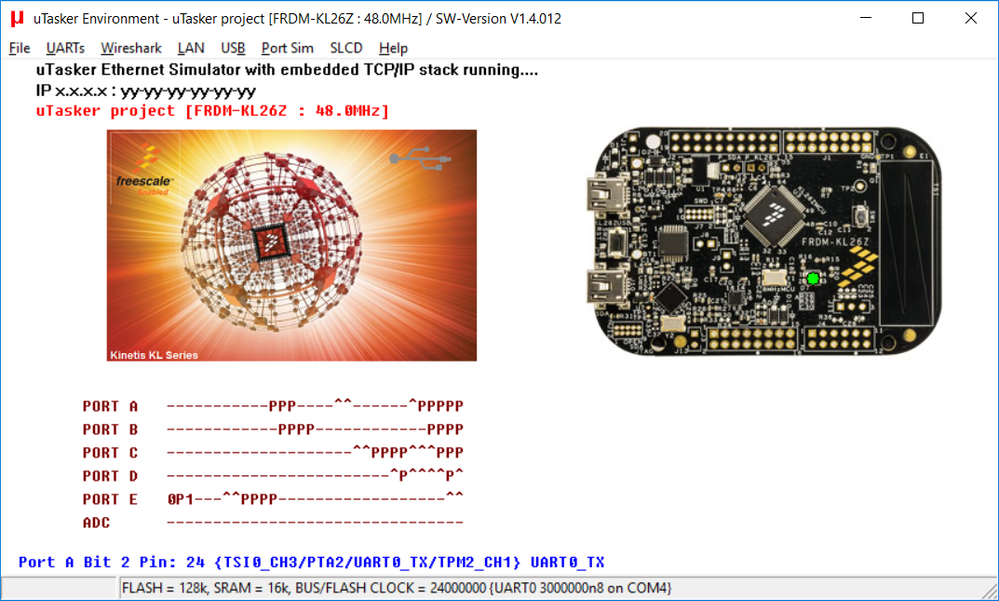This screenshot has height=601, width=999.
Task: Open the UARTs menu
Action: tap(65, 48)
